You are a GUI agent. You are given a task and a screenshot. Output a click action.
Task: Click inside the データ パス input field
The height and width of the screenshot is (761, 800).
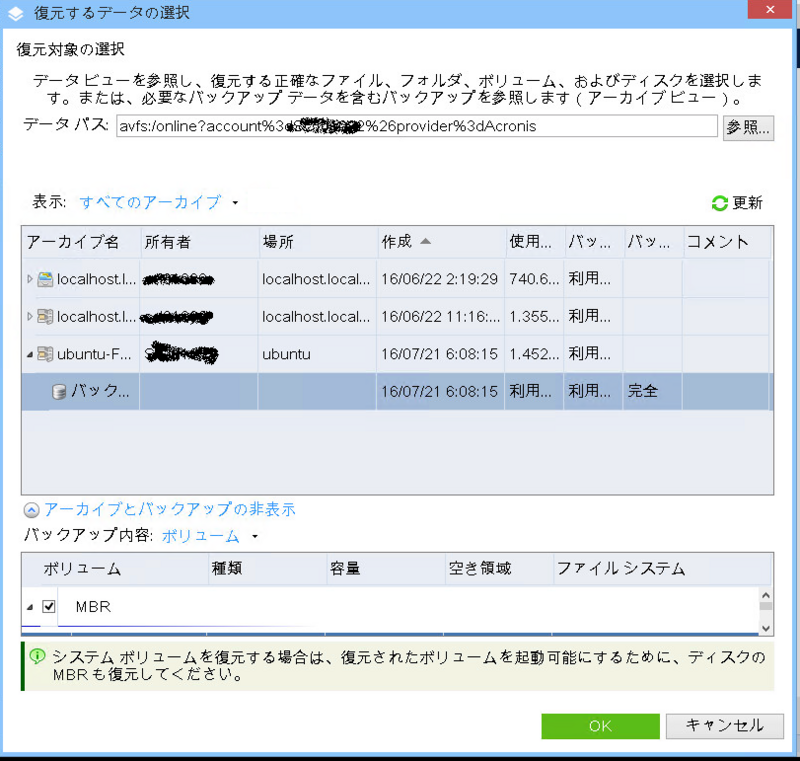[416, 127]
